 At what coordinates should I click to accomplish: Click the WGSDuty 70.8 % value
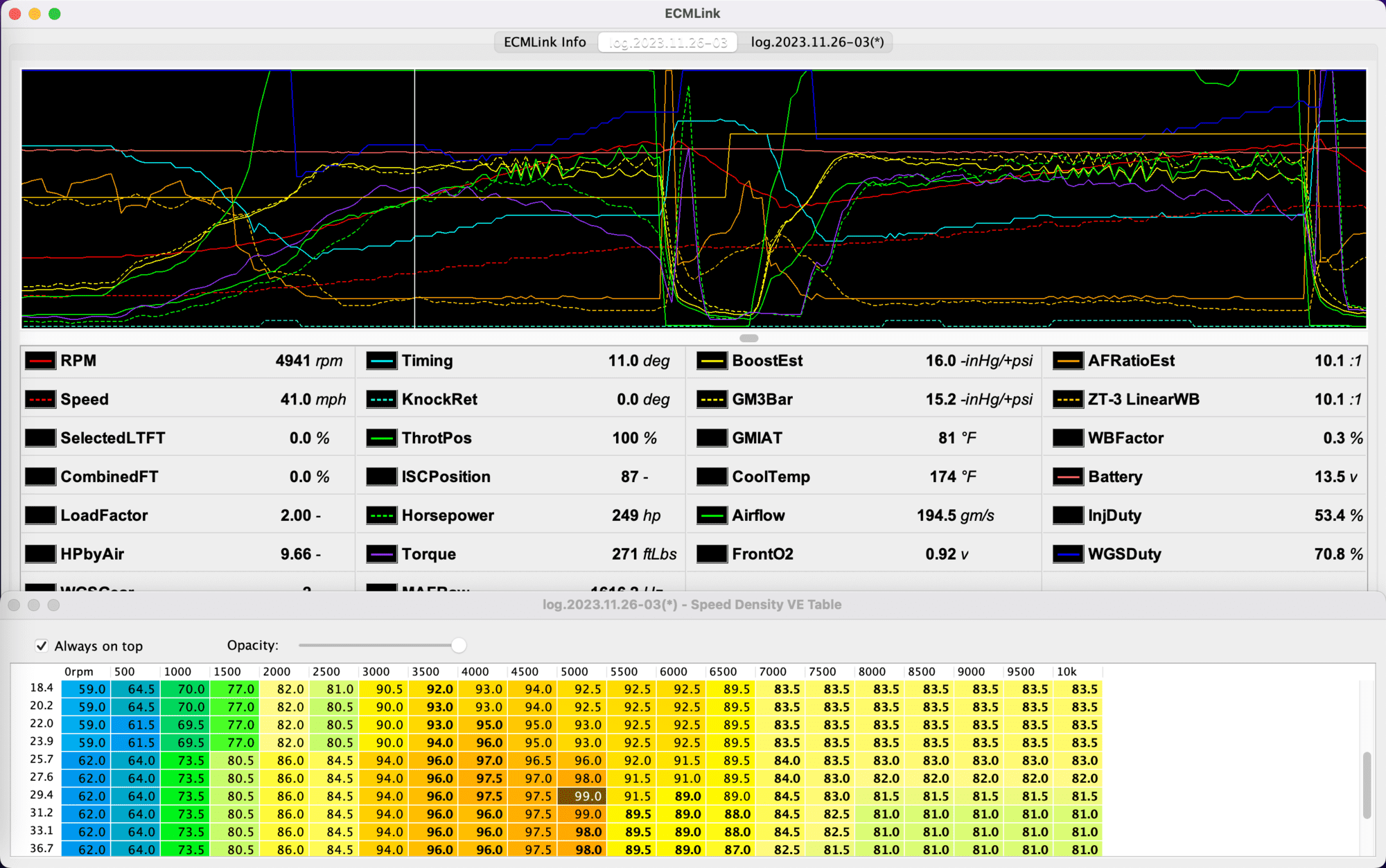[x=1338, y=554]
